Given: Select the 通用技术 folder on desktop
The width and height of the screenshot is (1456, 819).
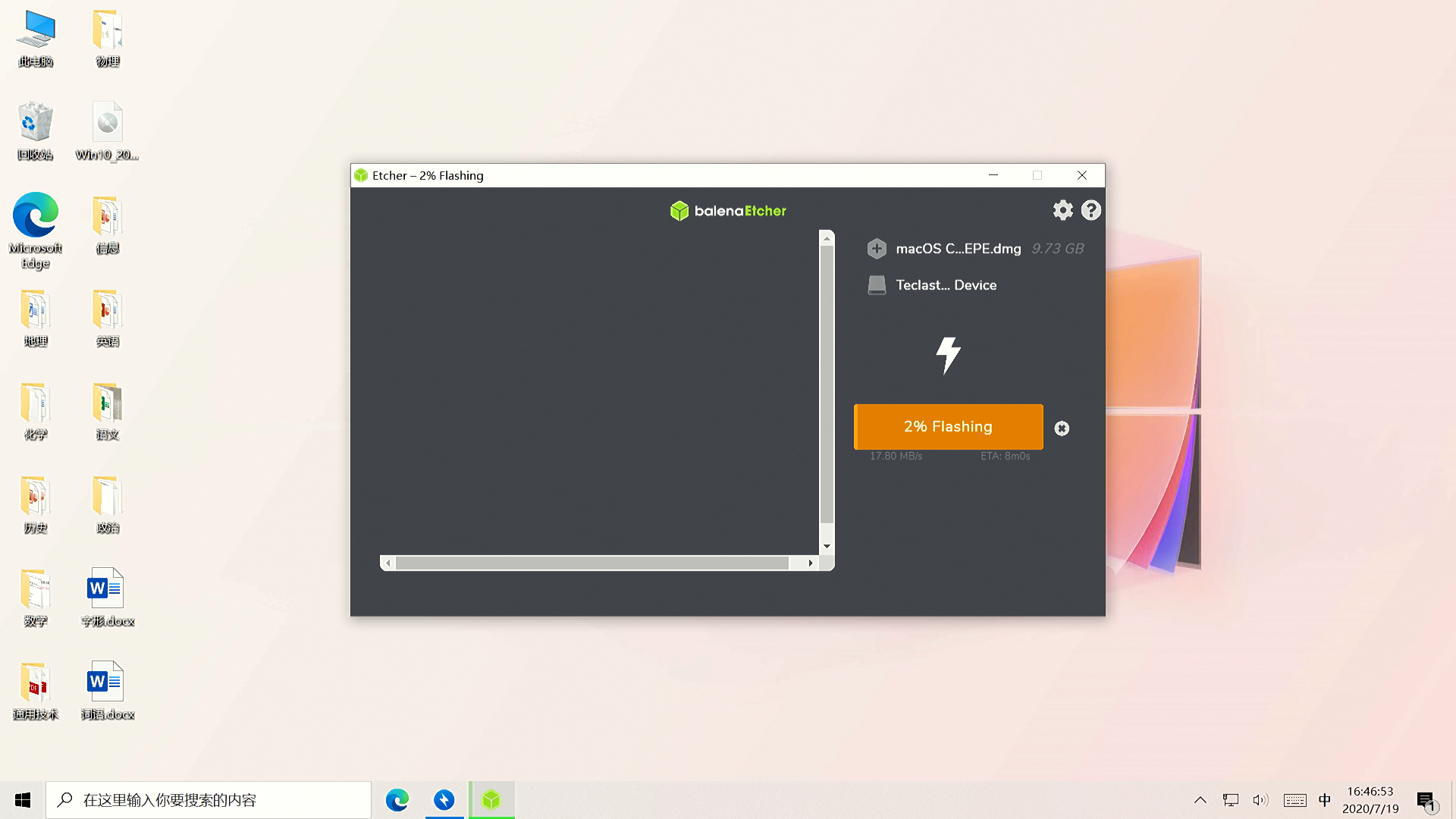Looking at the screenshot, I should coord(36,692).
